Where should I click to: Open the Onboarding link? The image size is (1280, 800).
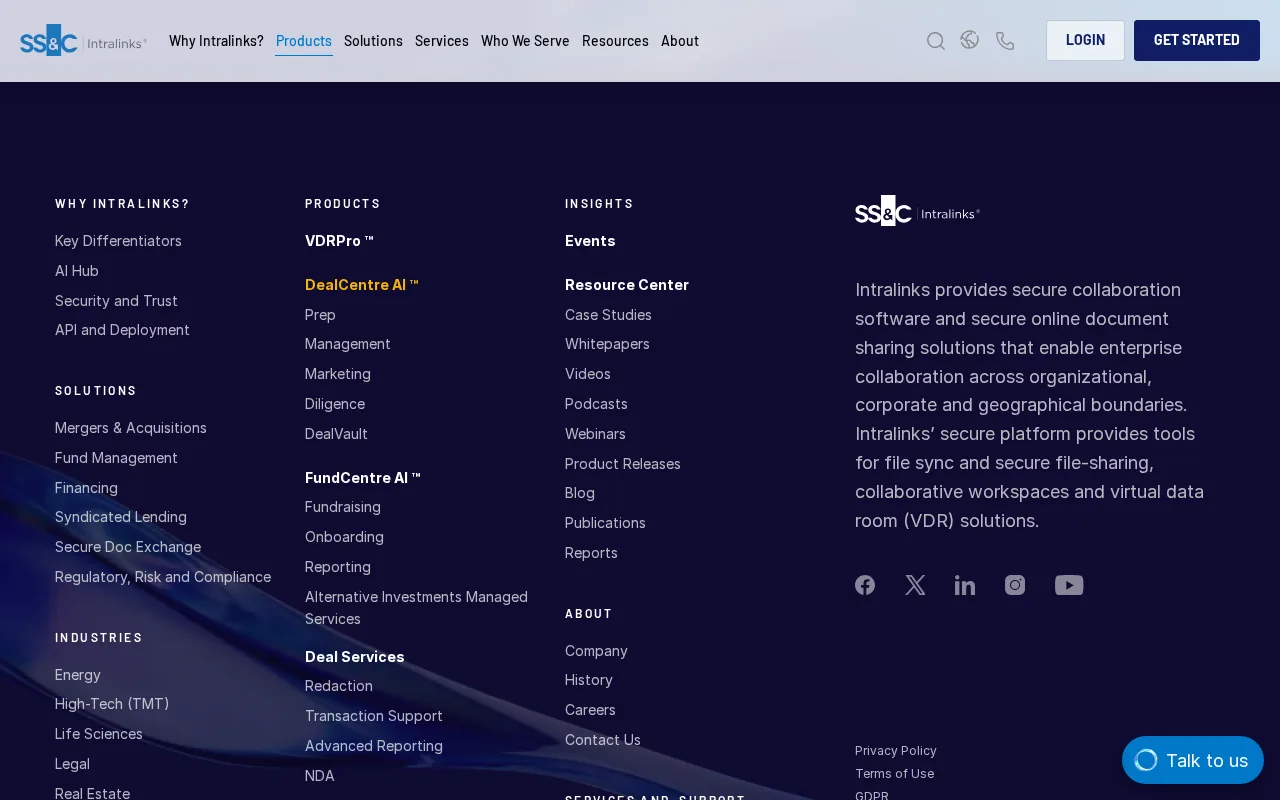[x=344, y=537]
